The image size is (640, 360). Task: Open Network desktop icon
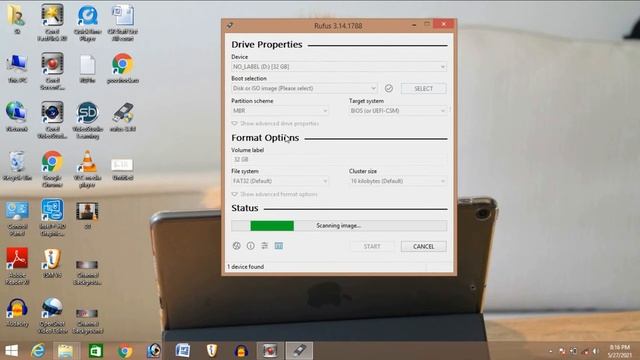click(x=17, y=117)
